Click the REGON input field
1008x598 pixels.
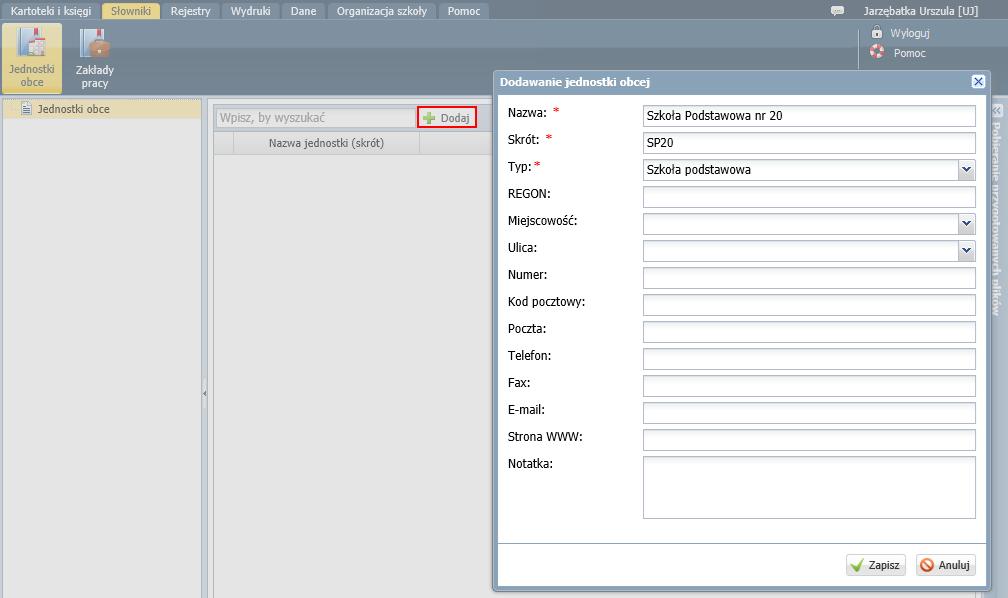pos(809,197)
